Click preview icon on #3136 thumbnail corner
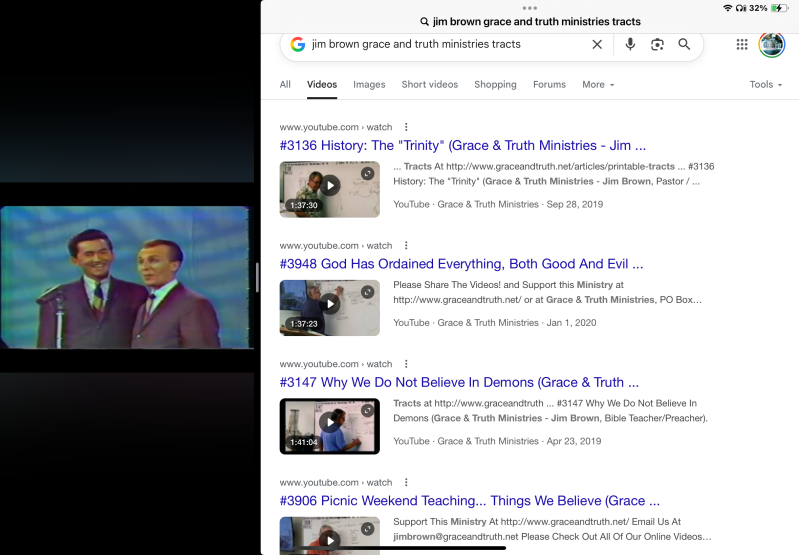Image resolution: width=799 pixels, height=555 pixels. point(367,174)
